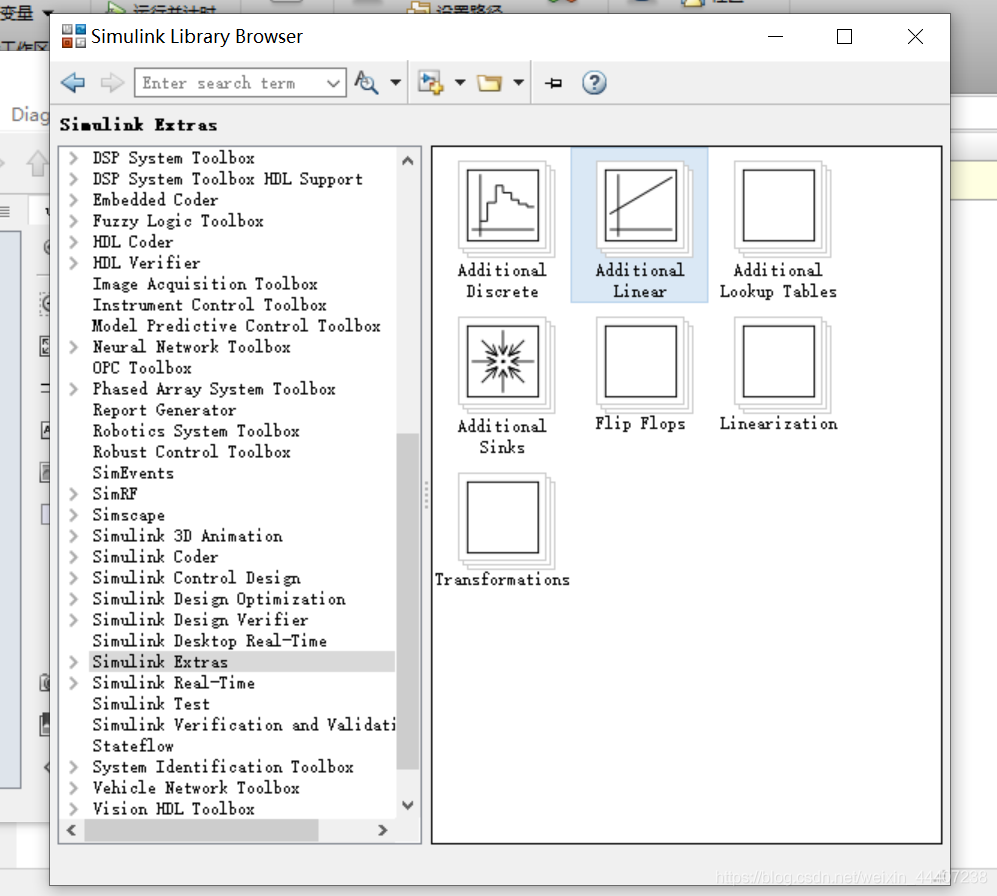Image resolution: width=997 pixels, height=896 pixels.
Task: Expand Simulink Extras tree node
Action: point(74,661)
